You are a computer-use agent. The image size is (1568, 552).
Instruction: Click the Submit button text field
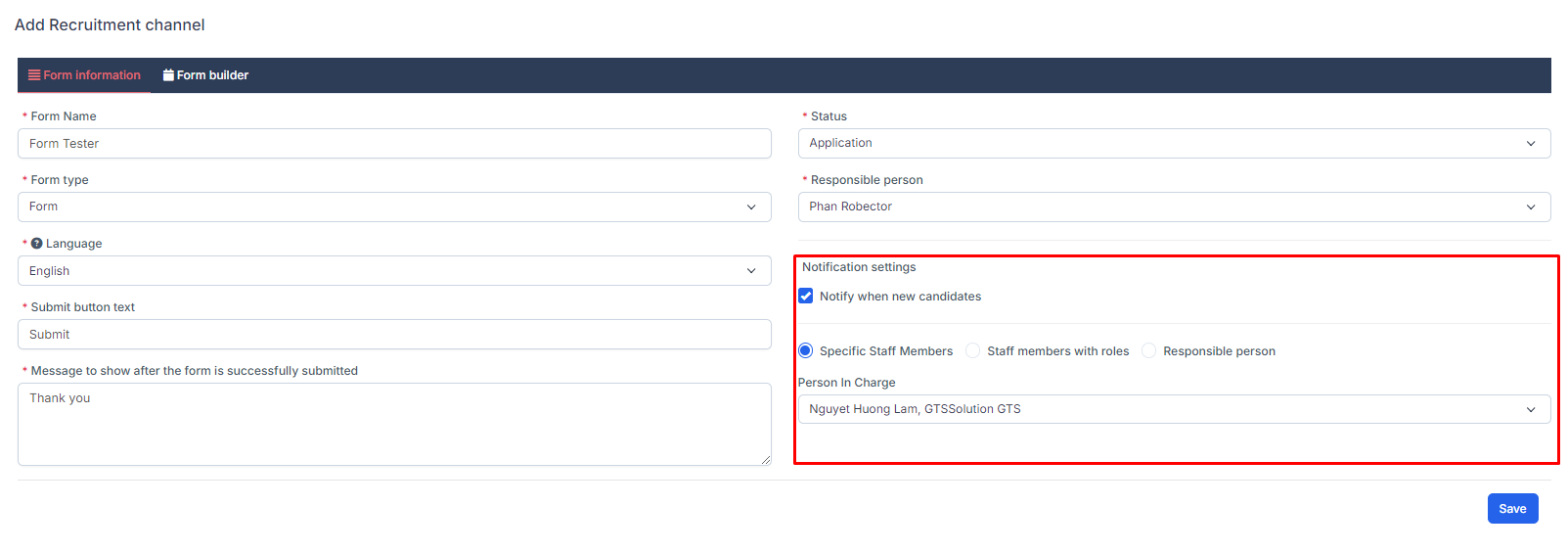(393, 335)
